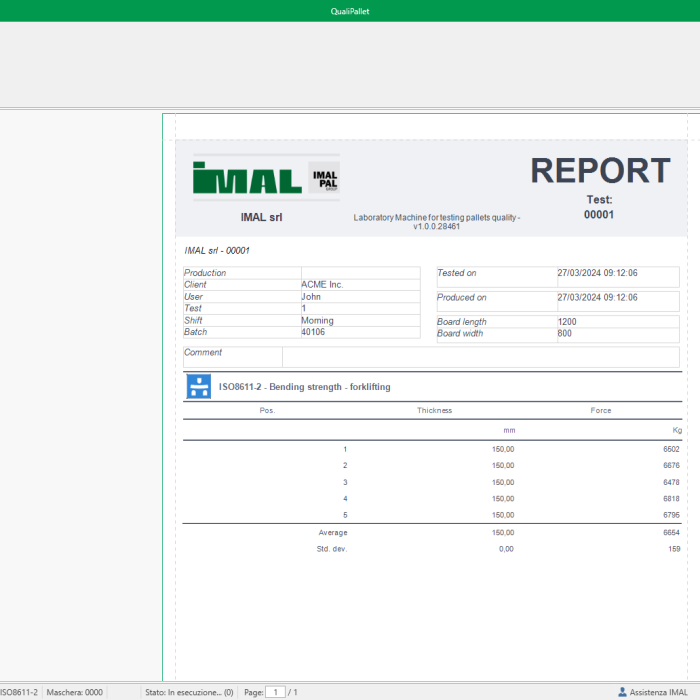Click the Batch value 40106
The image size is (700, 700).
(x=313, y=332)
